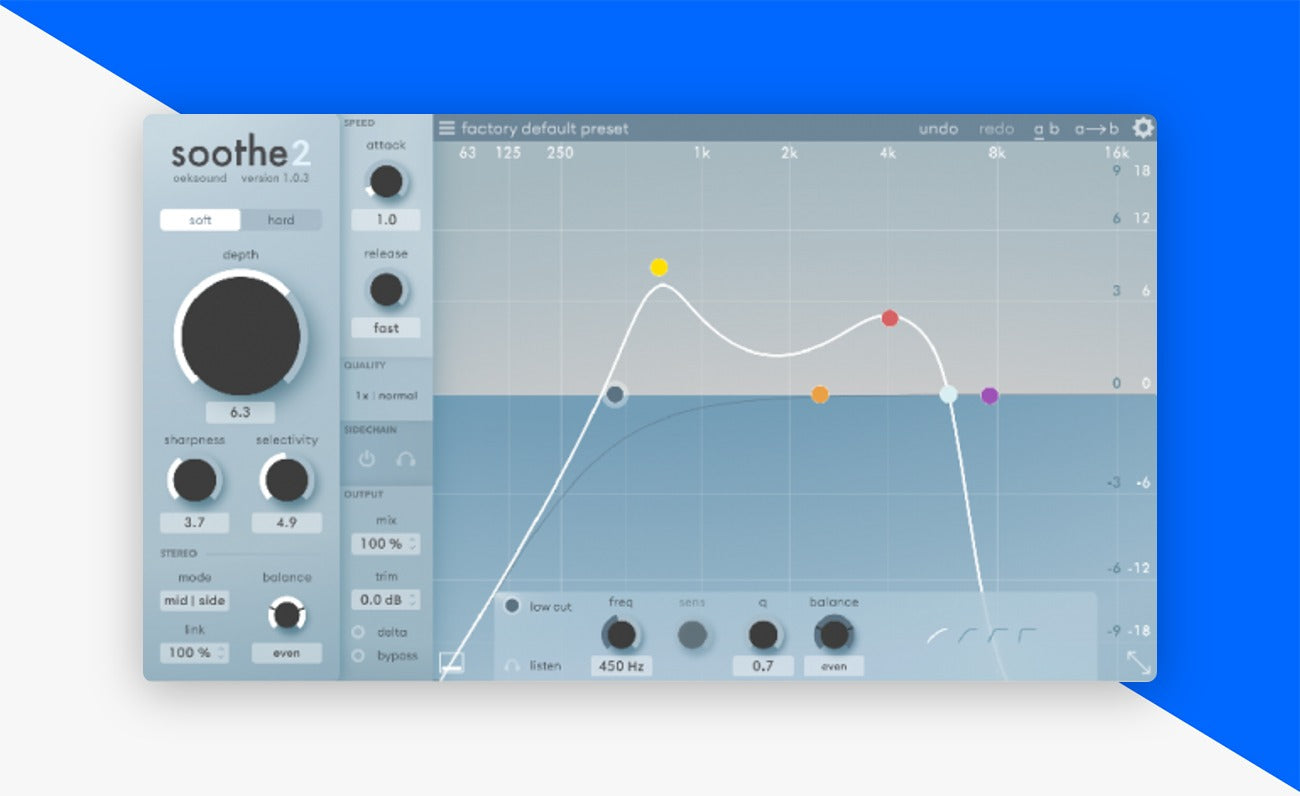Screen dimensions: 1300x796
Task: Open the stereo mode mid | side selector
Action: (x=195, y=601)
